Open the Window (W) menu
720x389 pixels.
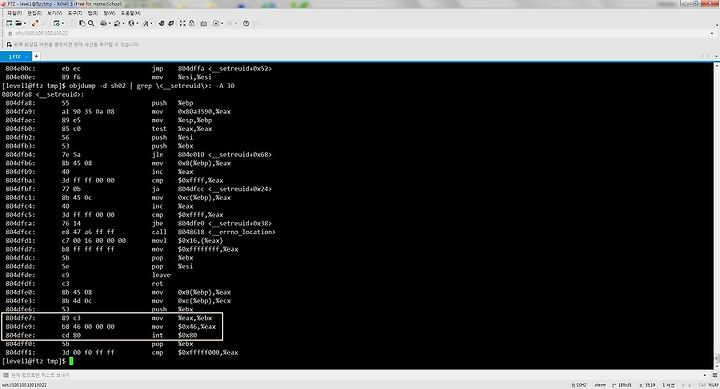(x=109, y=13)
